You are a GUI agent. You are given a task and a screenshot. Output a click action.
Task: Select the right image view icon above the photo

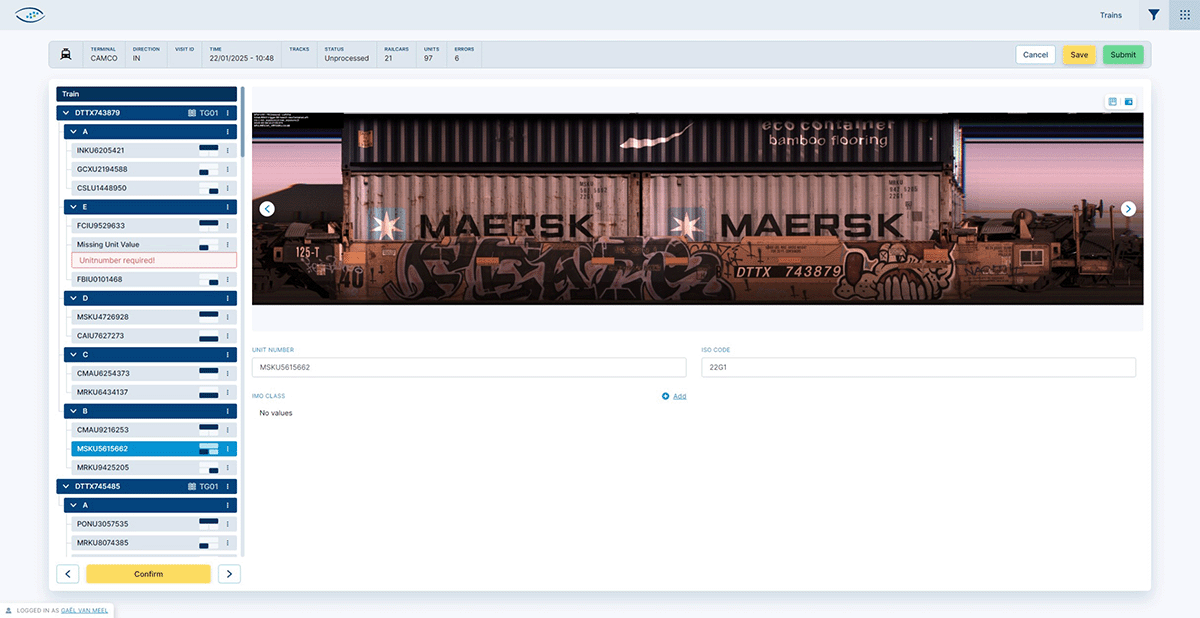[1129, 101]
